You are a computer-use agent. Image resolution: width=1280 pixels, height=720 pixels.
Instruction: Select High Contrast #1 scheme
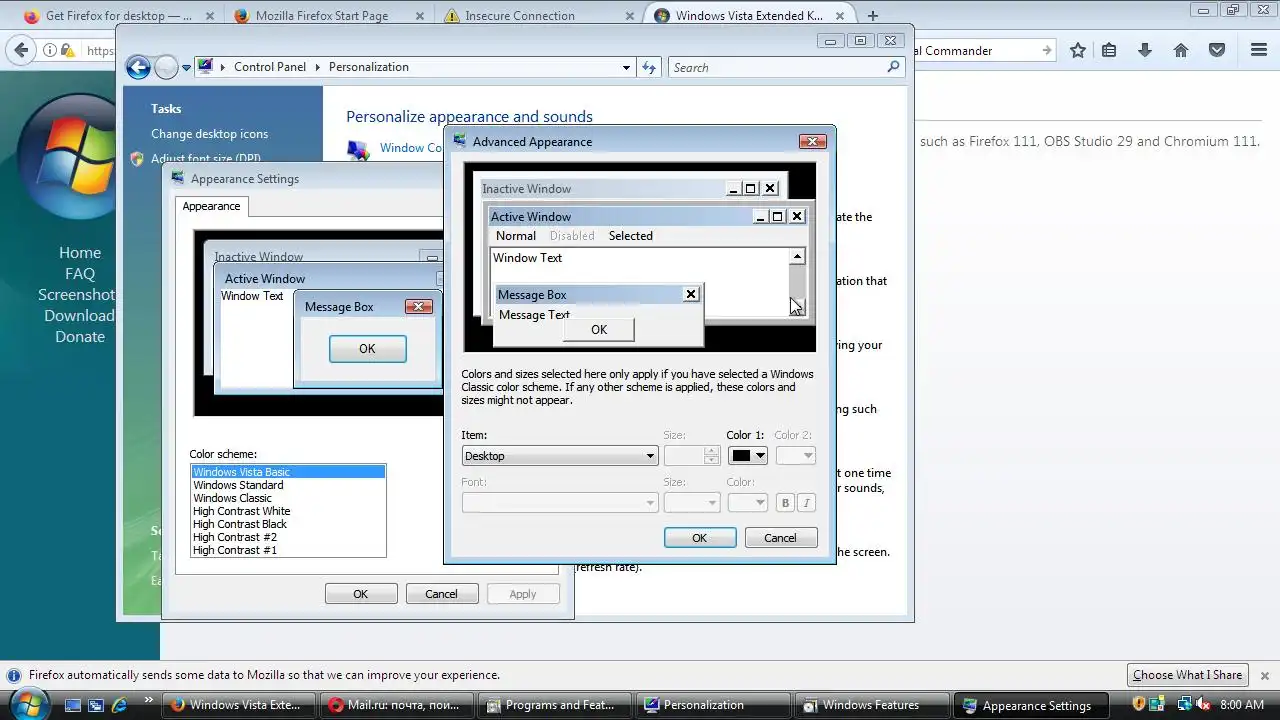point(288,550)
